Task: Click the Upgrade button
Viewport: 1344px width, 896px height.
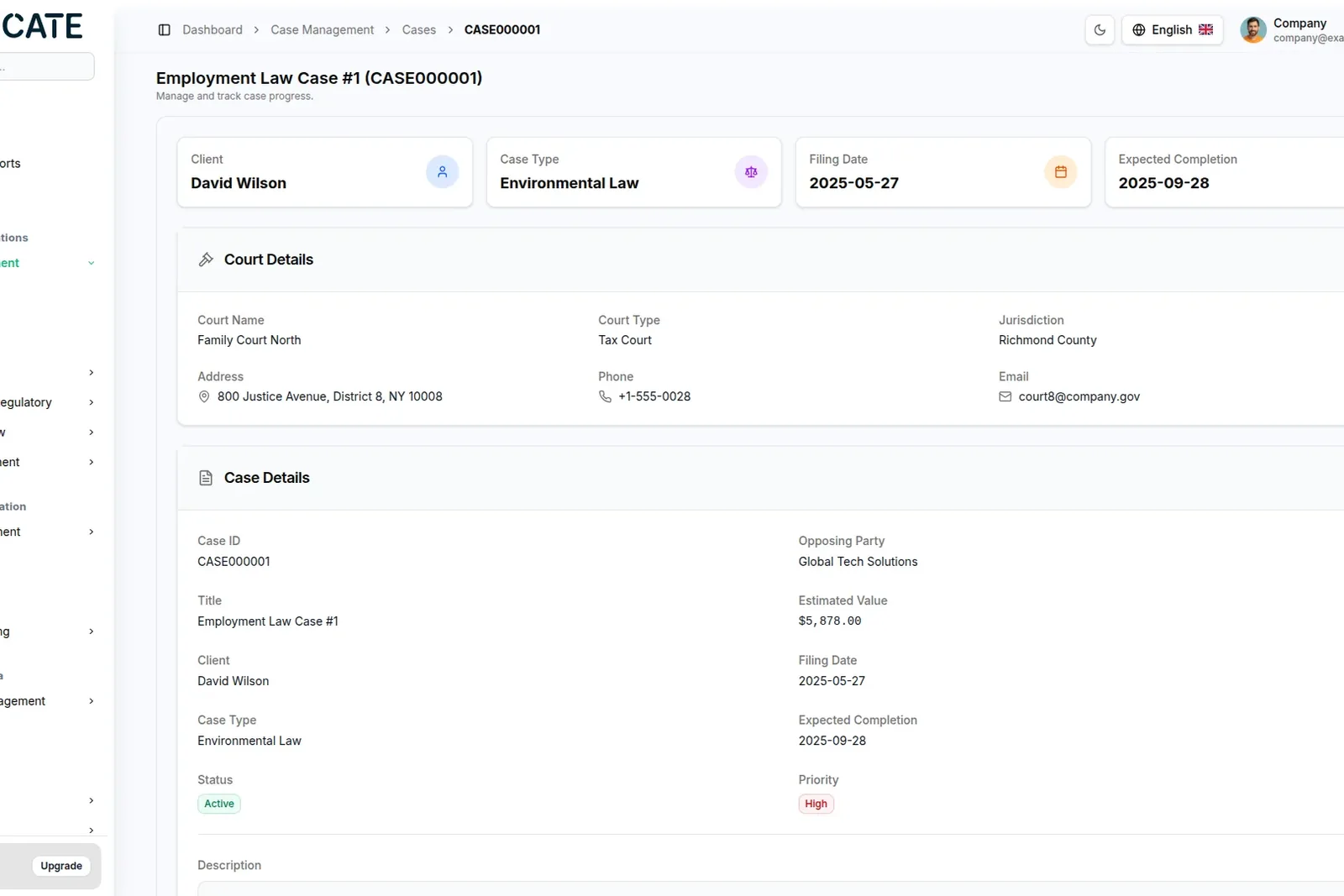Action: click(61, 866)
